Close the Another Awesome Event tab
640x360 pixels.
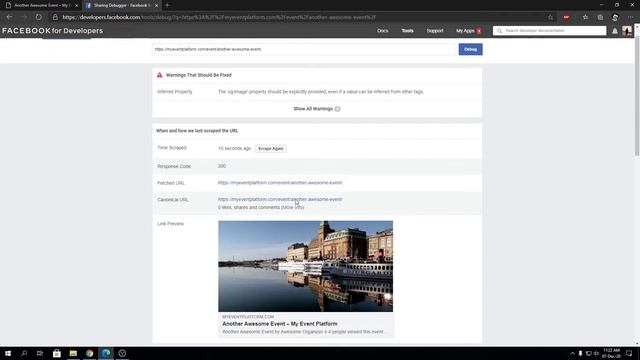pos(76,5)
